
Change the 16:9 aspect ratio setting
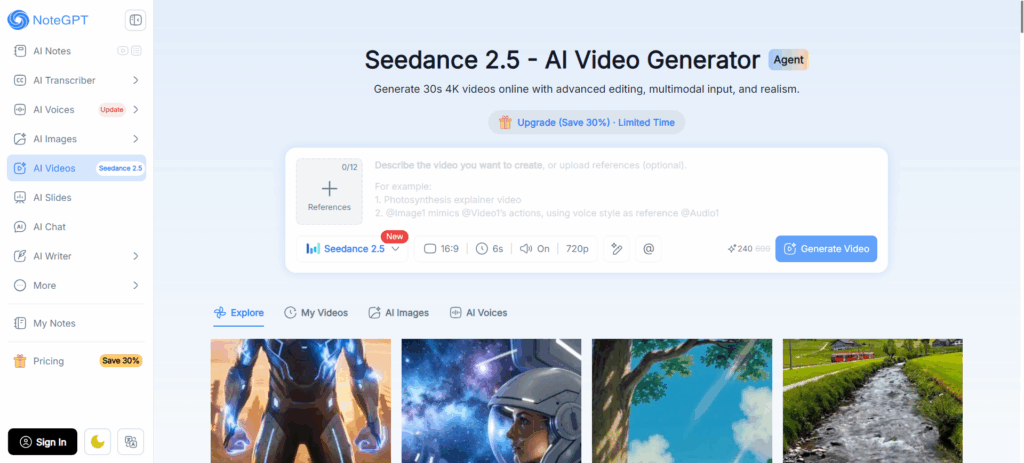click(x=441, y=249)
